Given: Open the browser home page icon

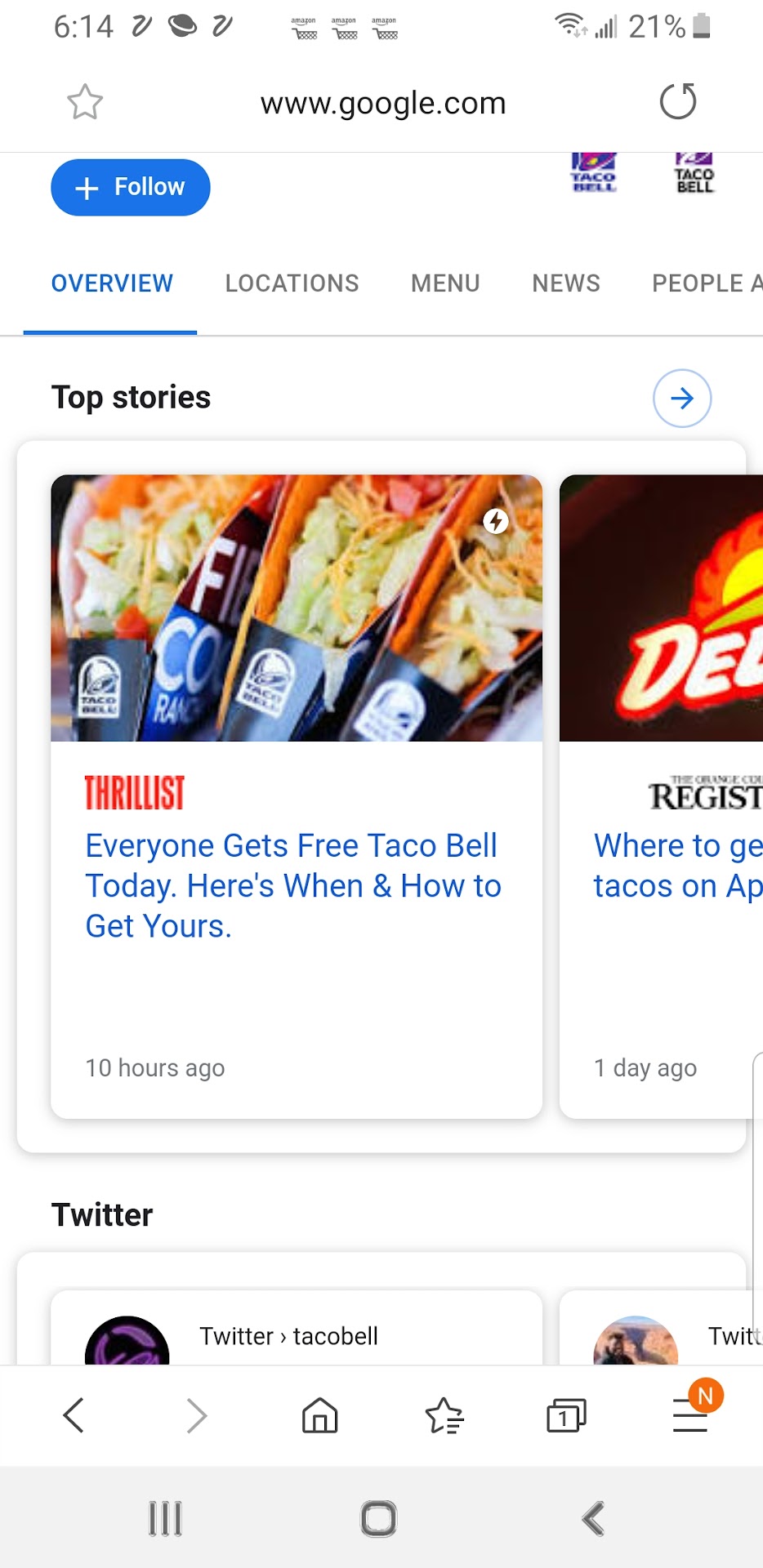Looking at the screenshot, I should (319, 1415).
